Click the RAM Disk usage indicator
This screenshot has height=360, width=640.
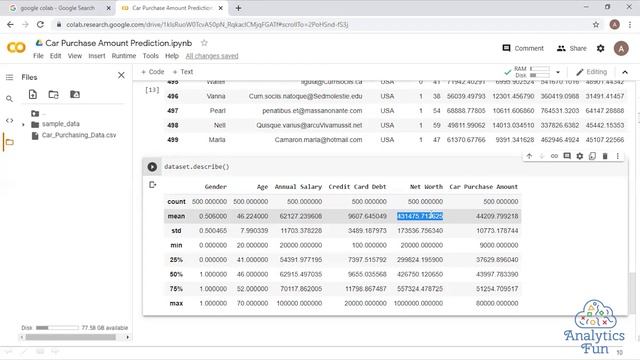[x=532, y=72]
